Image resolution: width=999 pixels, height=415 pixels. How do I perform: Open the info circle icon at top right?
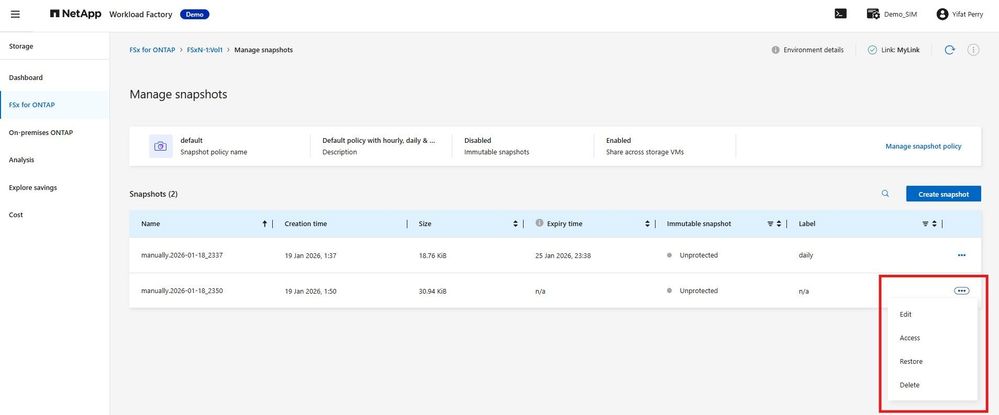click(973, 50)
